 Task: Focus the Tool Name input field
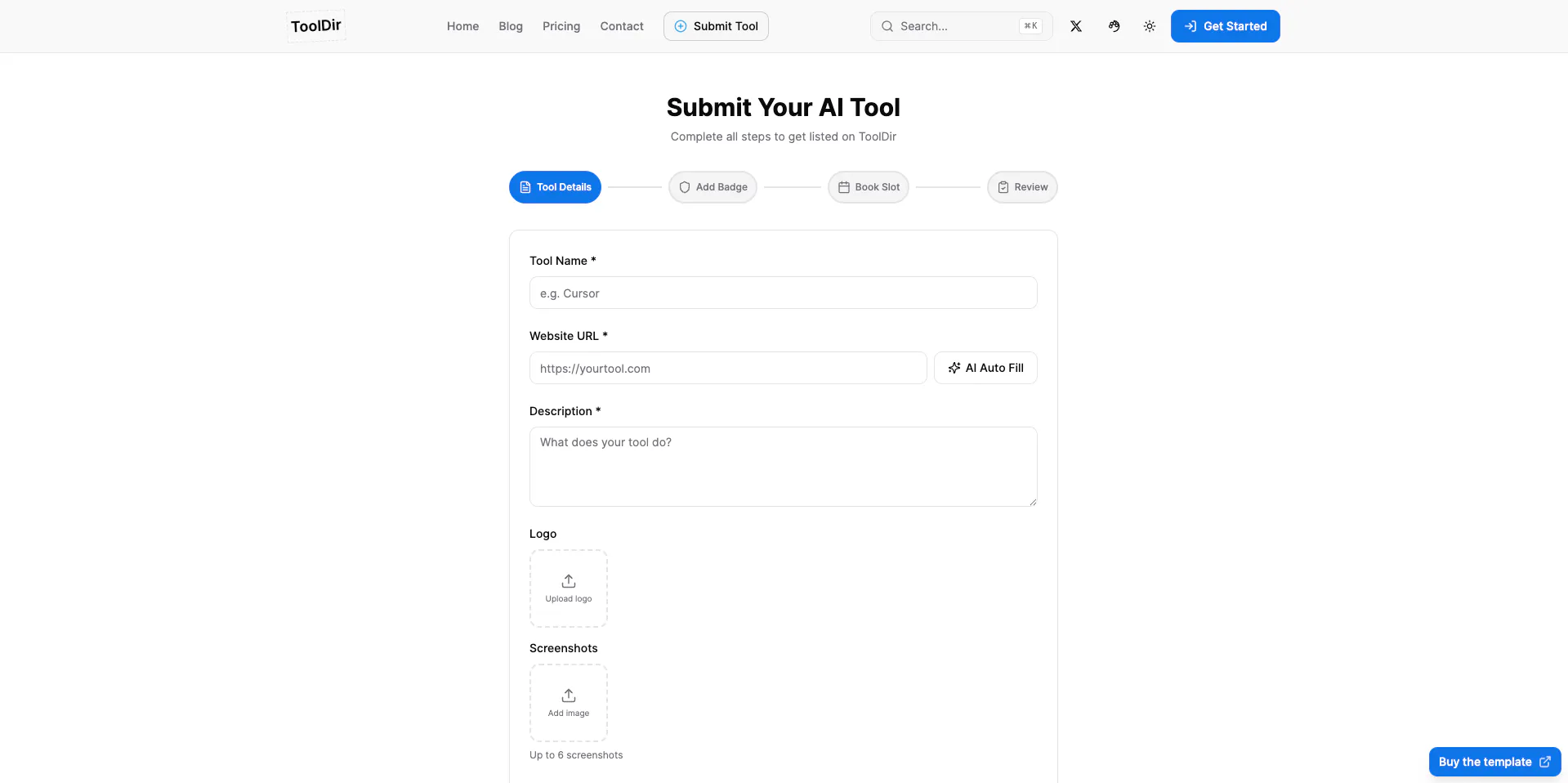(784, 293)
